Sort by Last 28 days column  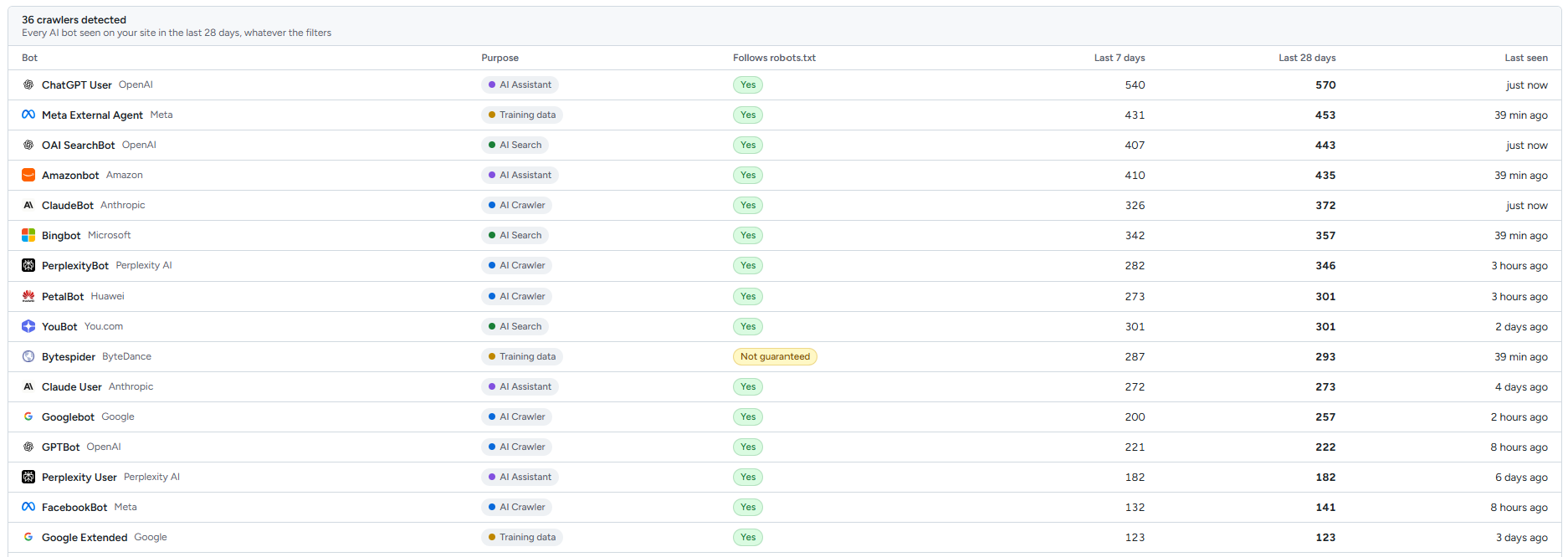1307,58
